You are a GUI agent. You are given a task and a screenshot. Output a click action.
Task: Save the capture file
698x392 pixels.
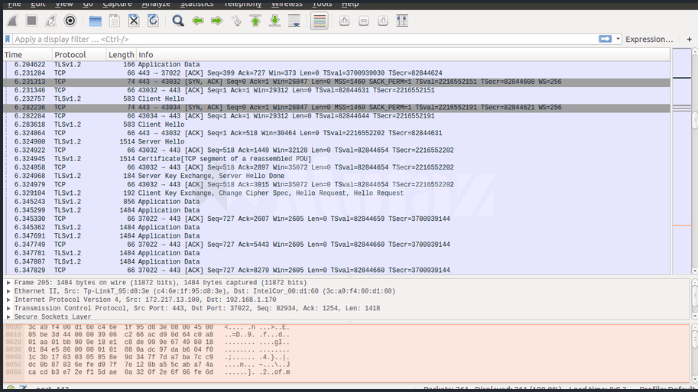(114, 21)
